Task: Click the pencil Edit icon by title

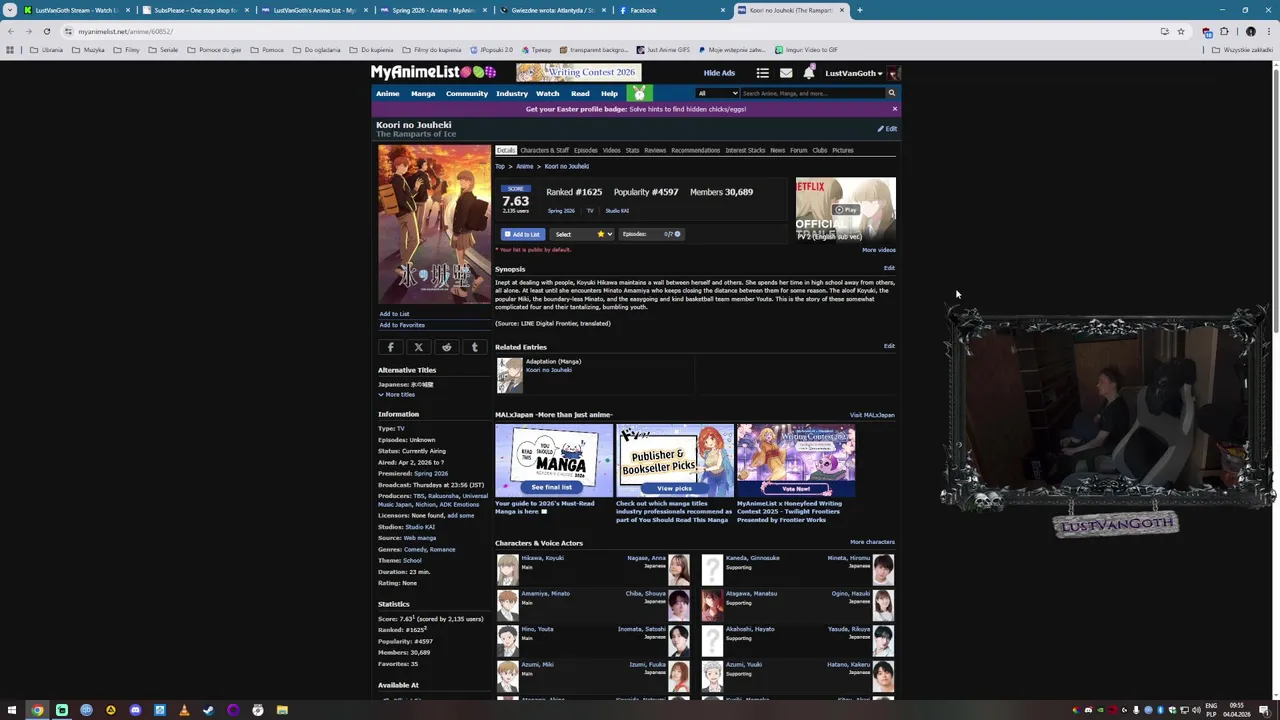Action: [887, 128]
